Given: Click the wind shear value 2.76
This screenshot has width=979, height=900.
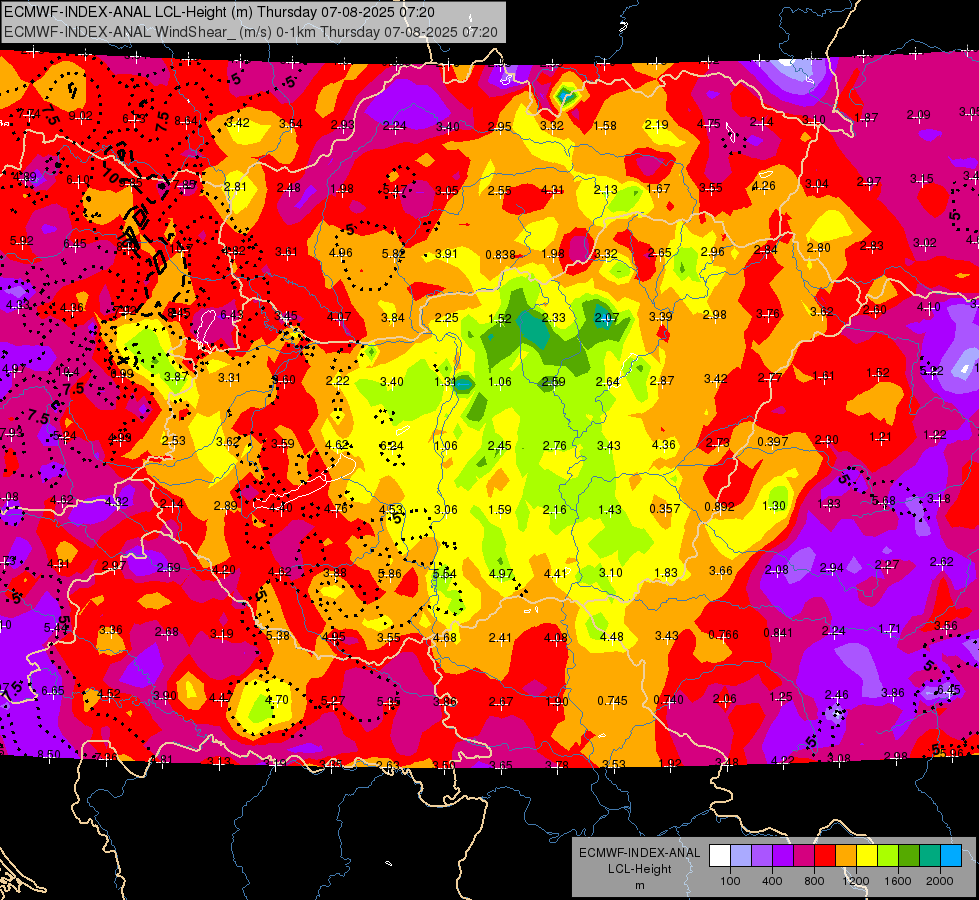Looking at the screenshot, I should click(x=554, y=445).
